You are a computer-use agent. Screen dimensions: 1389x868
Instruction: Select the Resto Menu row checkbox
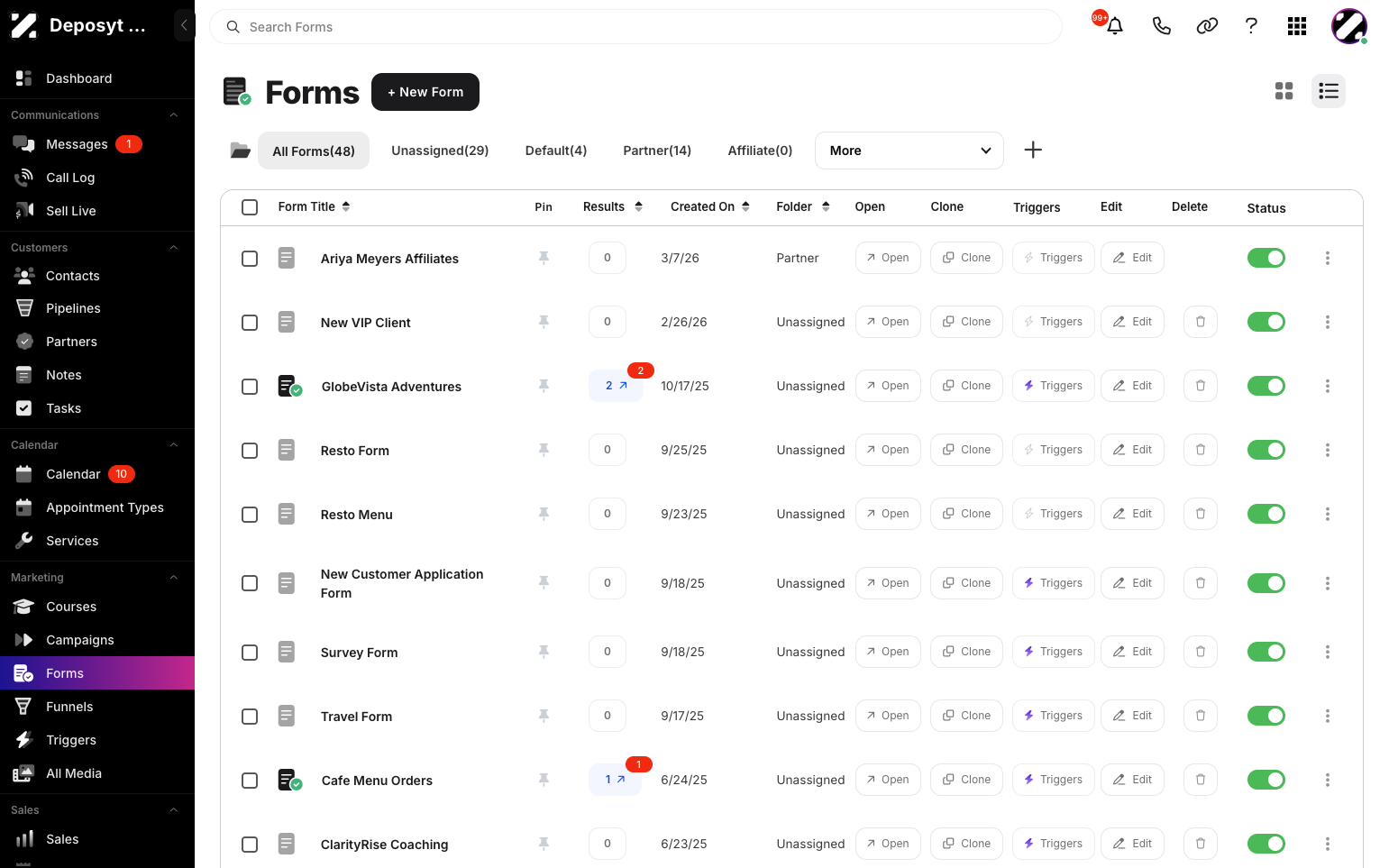point(250,515)
